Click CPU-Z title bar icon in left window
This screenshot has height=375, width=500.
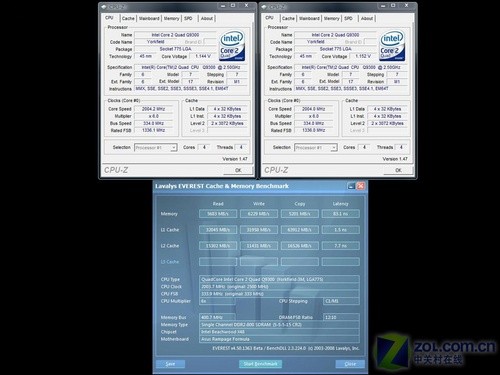click(x=104, y=6)
